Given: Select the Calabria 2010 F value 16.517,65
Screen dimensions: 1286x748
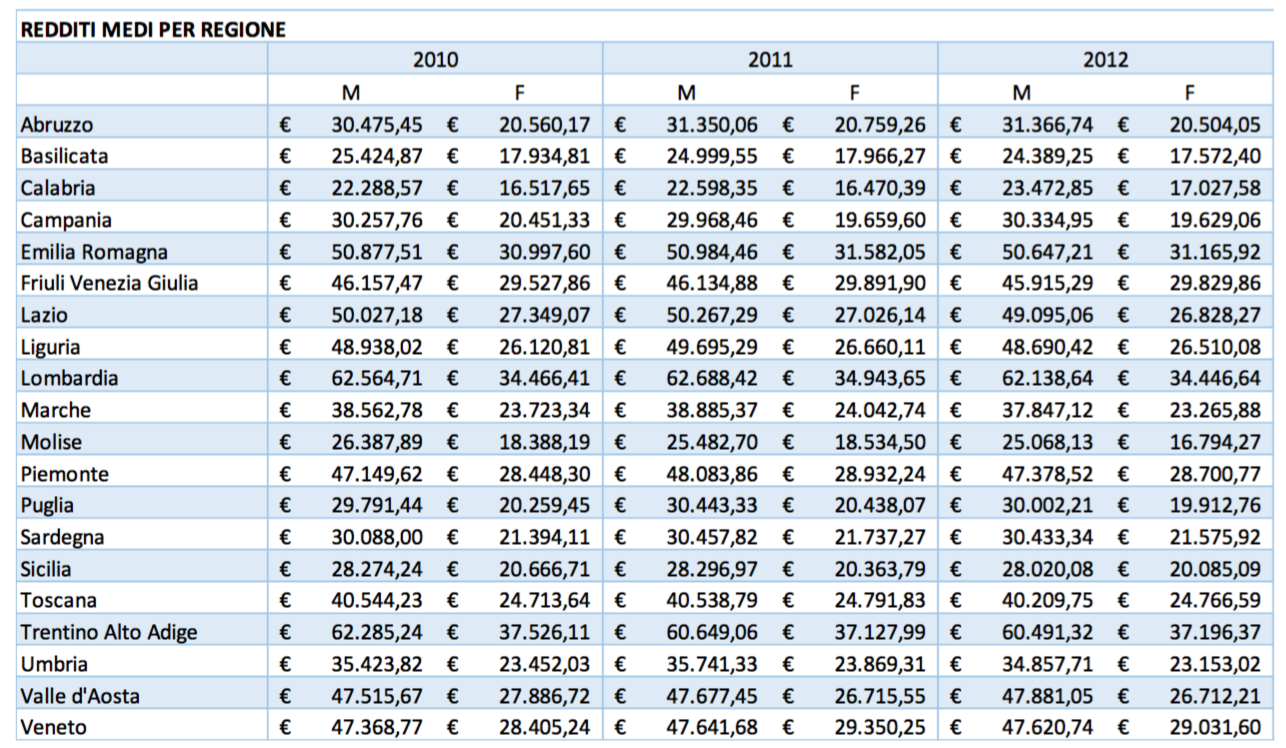Looking at the screenshot, I should 544,188.
